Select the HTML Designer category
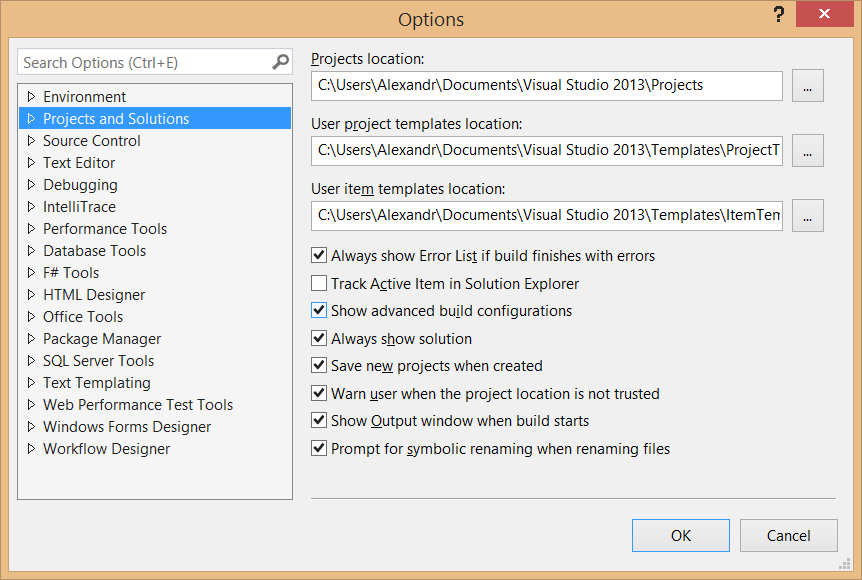The image size is (862, 580). point(94,295)
